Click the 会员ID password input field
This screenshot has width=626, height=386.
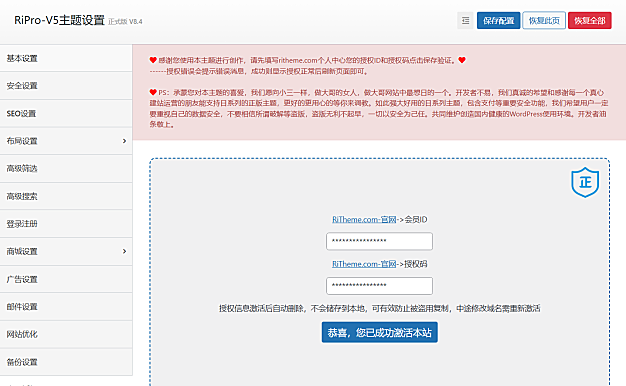click(379, 241)
